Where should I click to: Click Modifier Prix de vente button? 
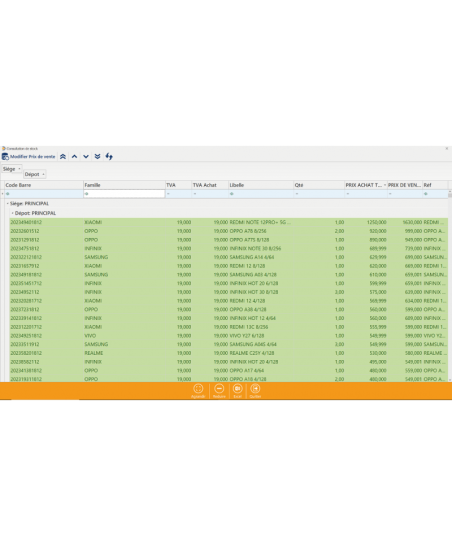pyautogui.click(x=29, y=157)
